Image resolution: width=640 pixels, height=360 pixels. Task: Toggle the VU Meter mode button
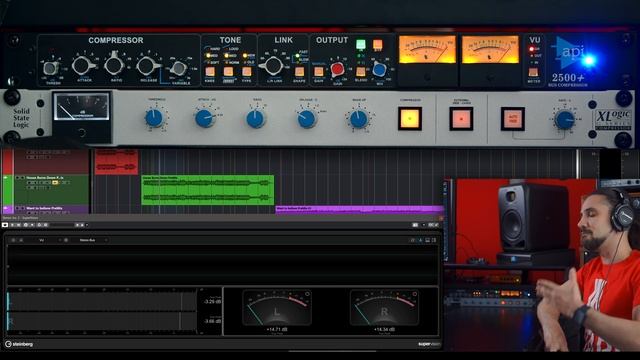click(x=533, y=72)
